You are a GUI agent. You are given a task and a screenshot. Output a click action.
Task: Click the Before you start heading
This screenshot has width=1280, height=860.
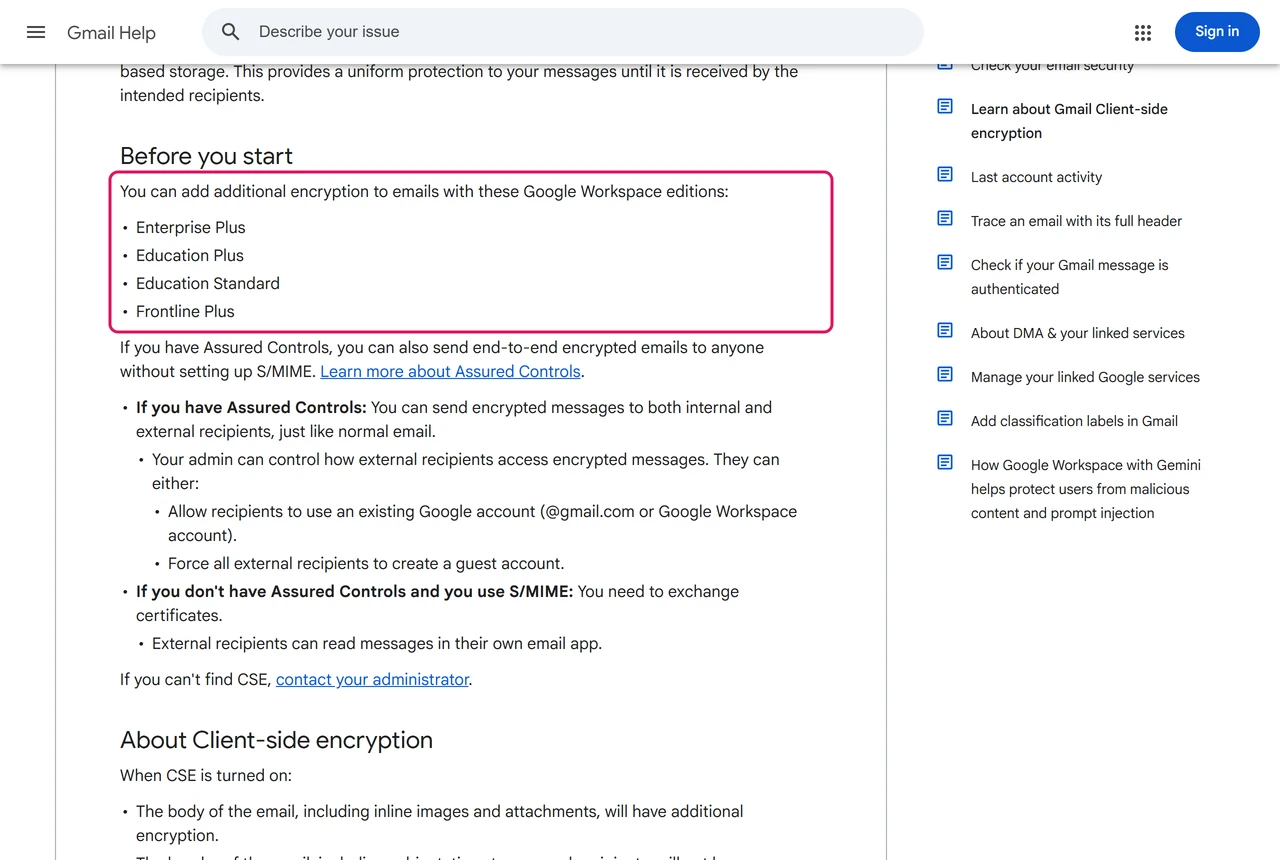coord(206,156)
